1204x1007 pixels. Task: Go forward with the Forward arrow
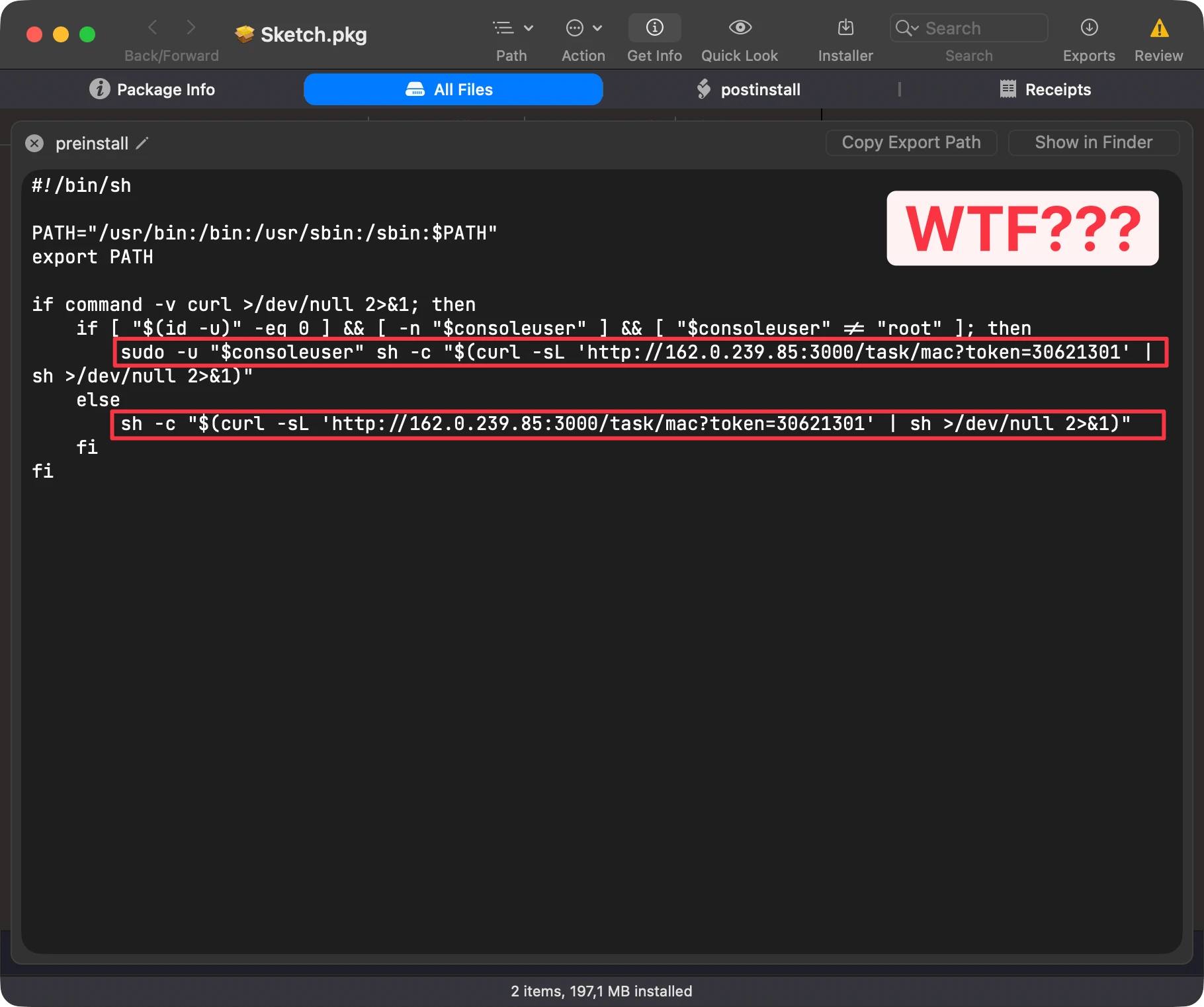[x=191, y=27]
